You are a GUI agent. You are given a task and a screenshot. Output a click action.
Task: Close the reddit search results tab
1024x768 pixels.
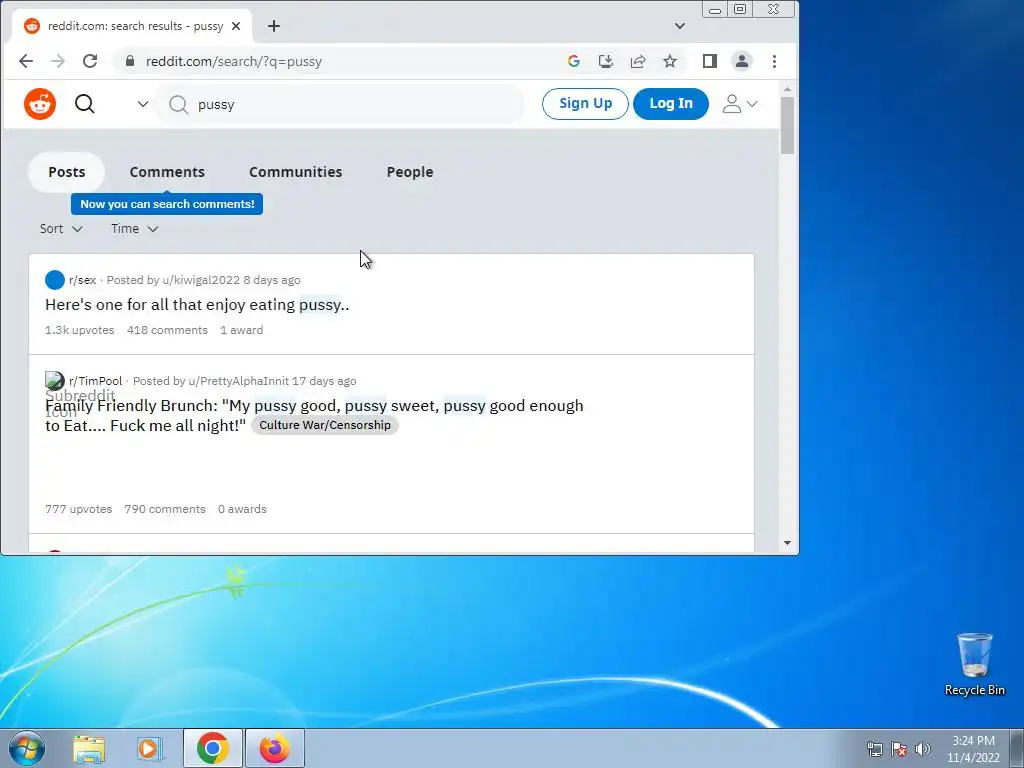(236, 26)
